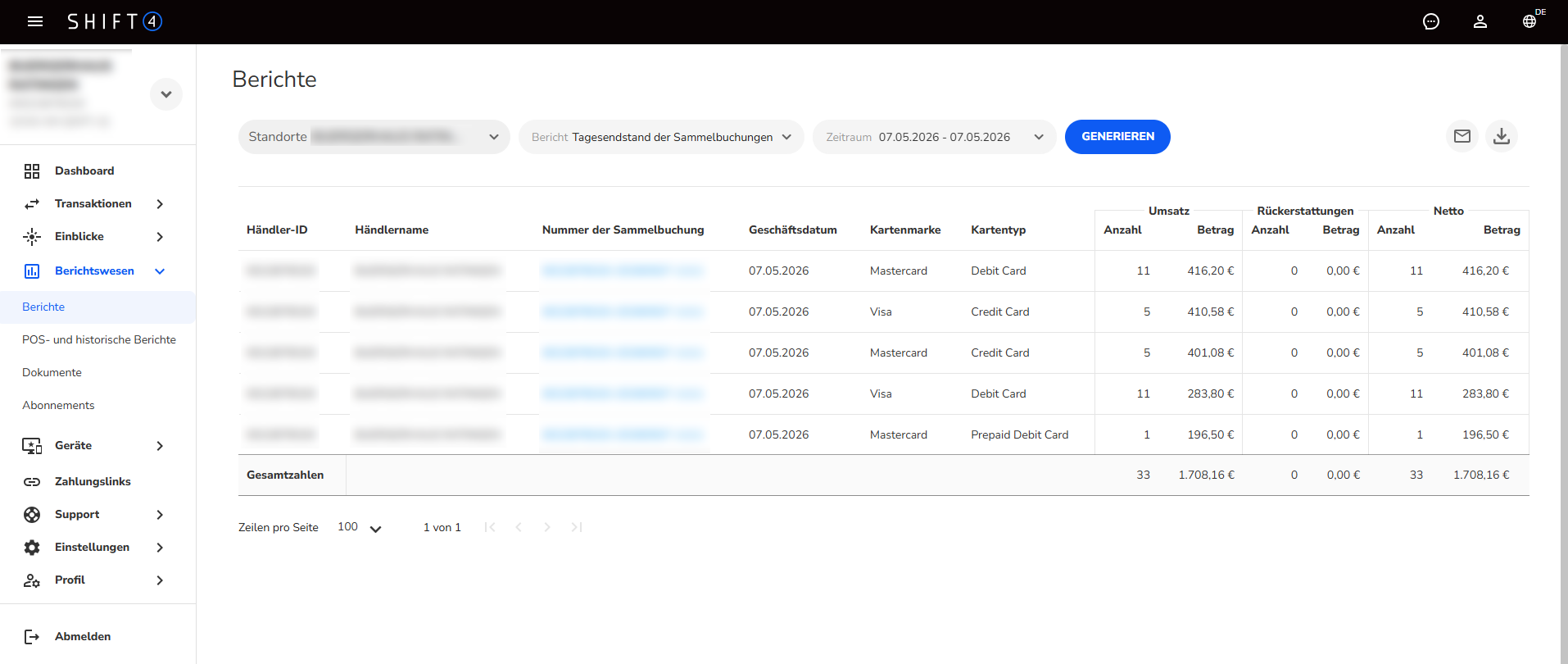Collapse the Berichtswesen submenu chevron

160,271
